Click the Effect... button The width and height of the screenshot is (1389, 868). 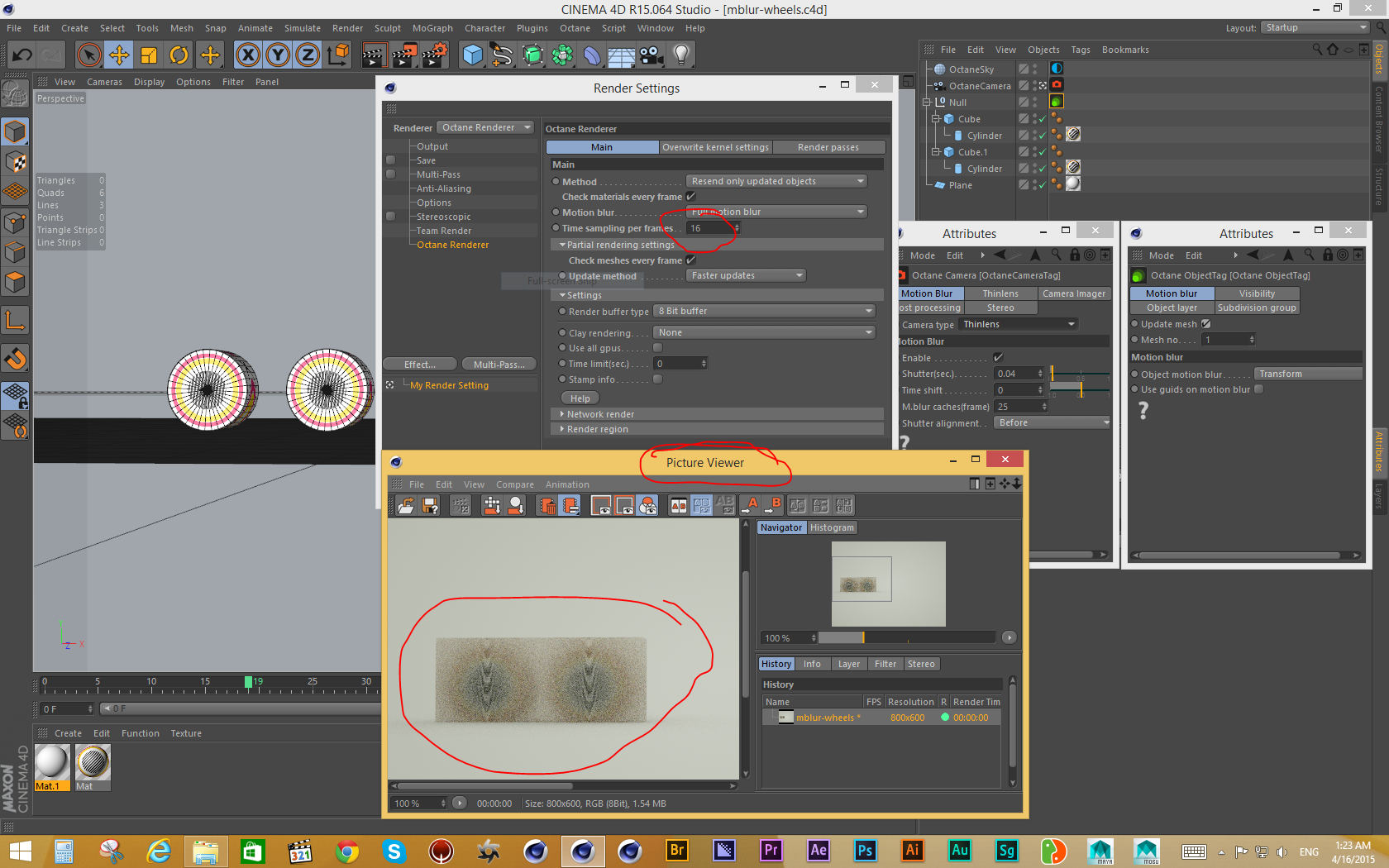[420, 365]
